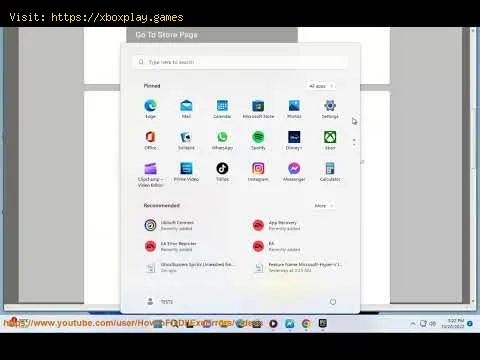Show hidden system tray icons
The image size is (480, 360).
click(x=413, y=323)
